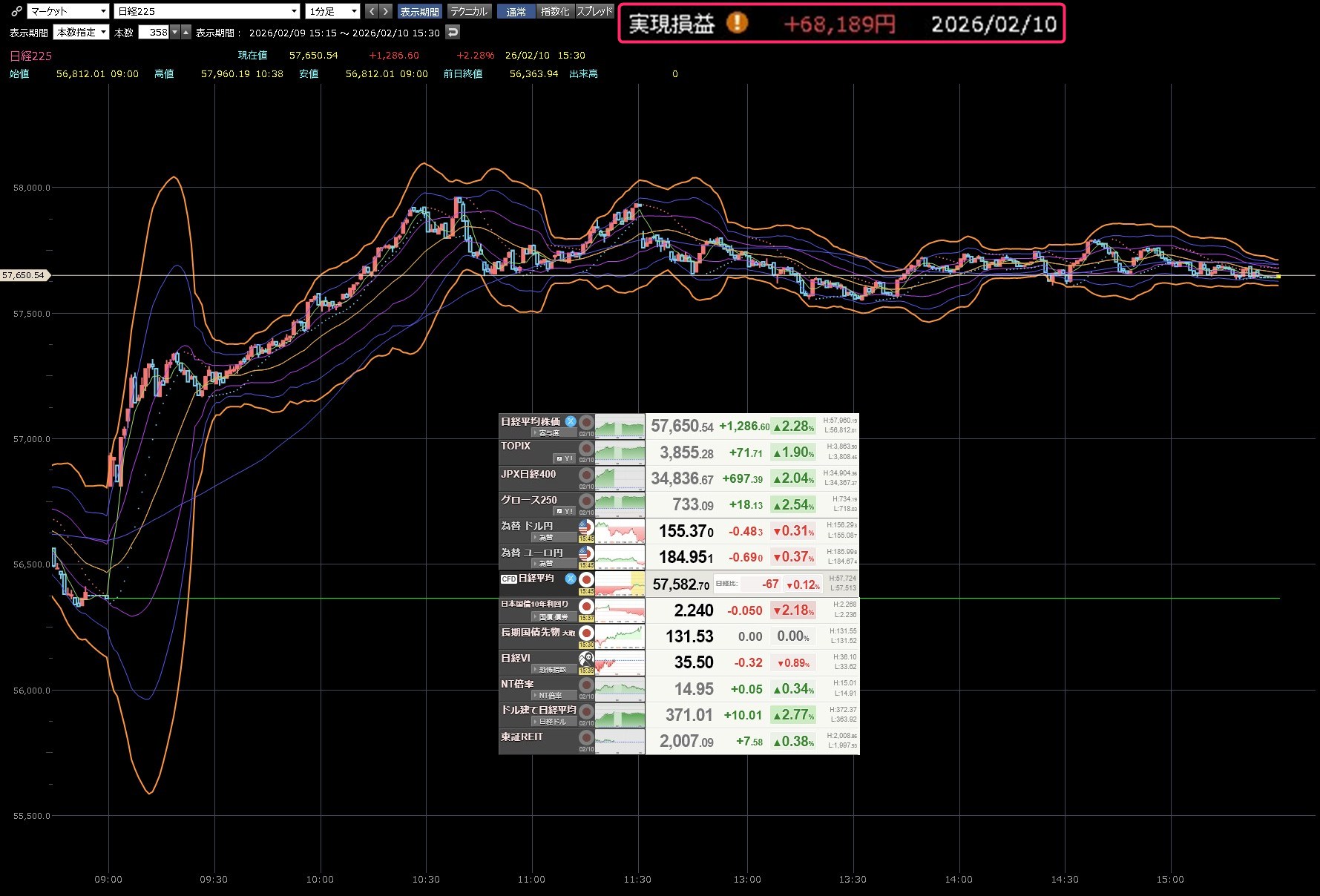Select the テクニカル tab button
This screenshot has height=896, width=1320.
click(469, 11)
